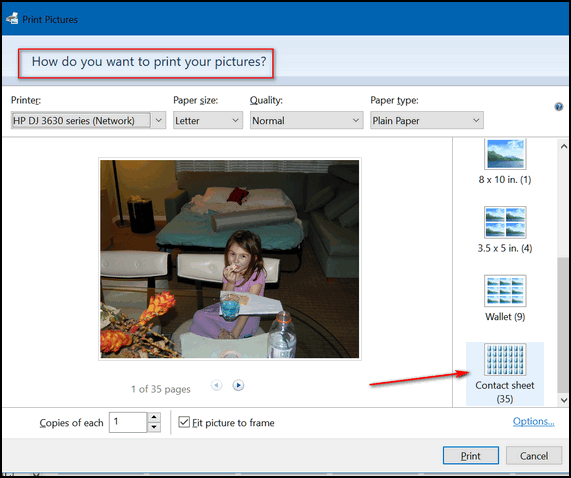This screenshot has width=571, height=478.
Task: Click the Print Pictures title bar icon
Action: (12, 19)
